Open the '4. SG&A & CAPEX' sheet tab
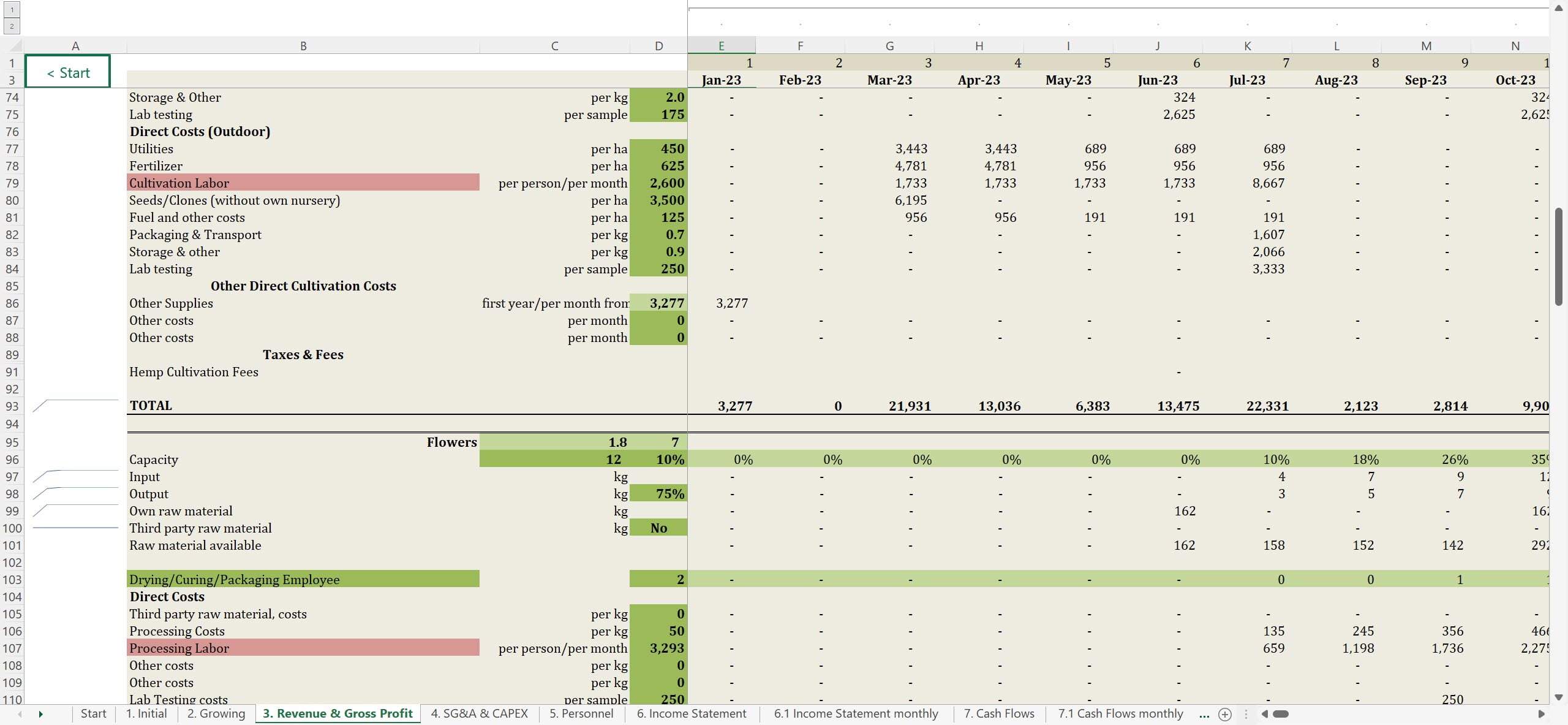Viewport: 1568px width, 725px height. click(479, 714)
